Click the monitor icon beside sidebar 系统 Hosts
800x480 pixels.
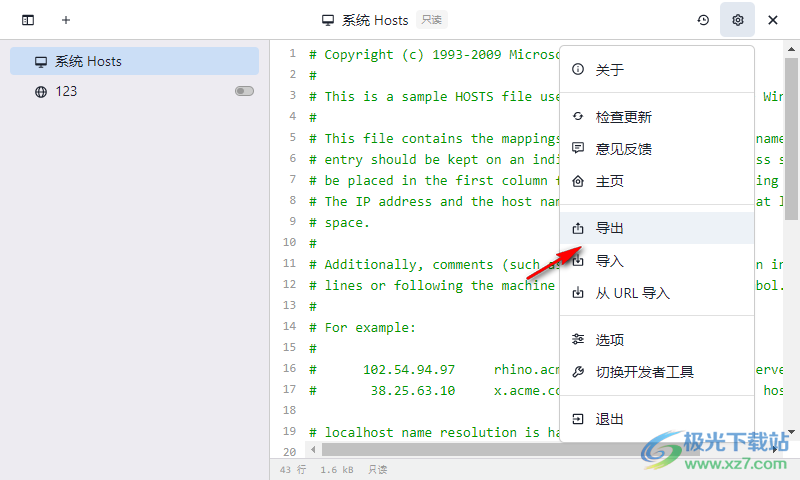click(41, 62)
